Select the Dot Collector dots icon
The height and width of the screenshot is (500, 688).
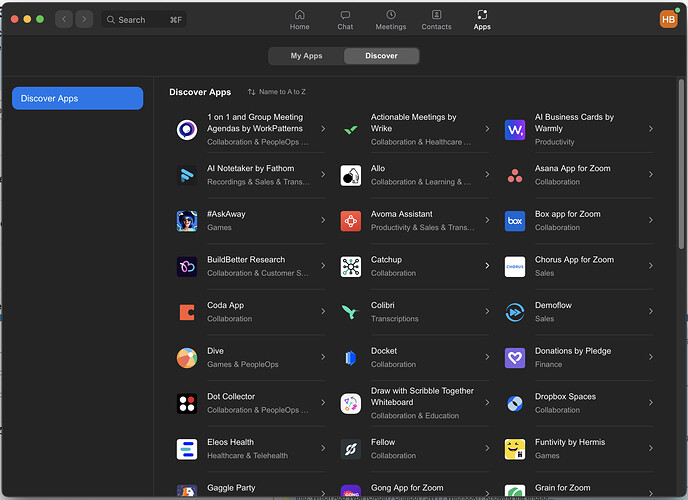[187, 403]
